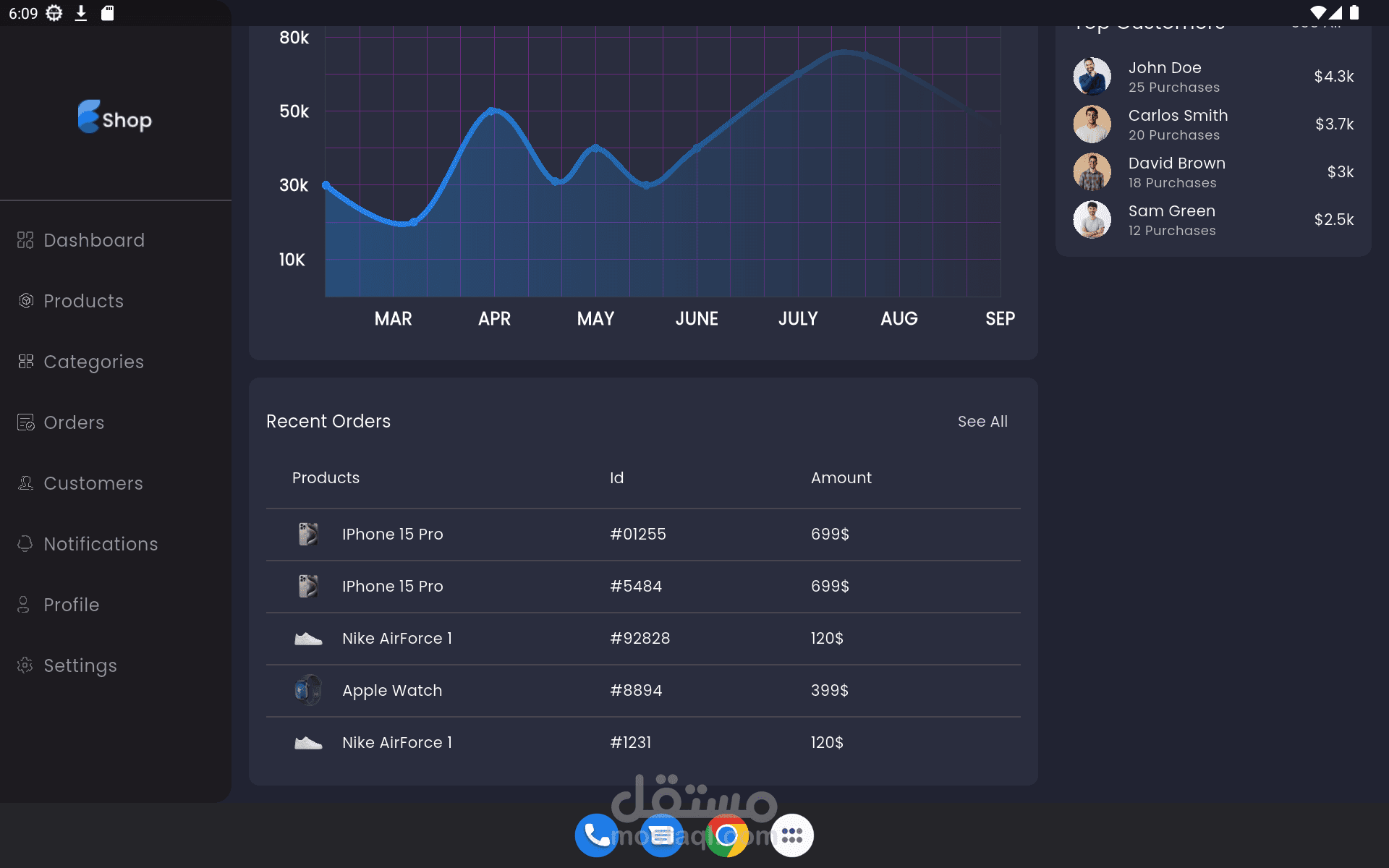Click the Products box icon
Viewport: 1389px width, 868px height.
click(x=26, y=301)
